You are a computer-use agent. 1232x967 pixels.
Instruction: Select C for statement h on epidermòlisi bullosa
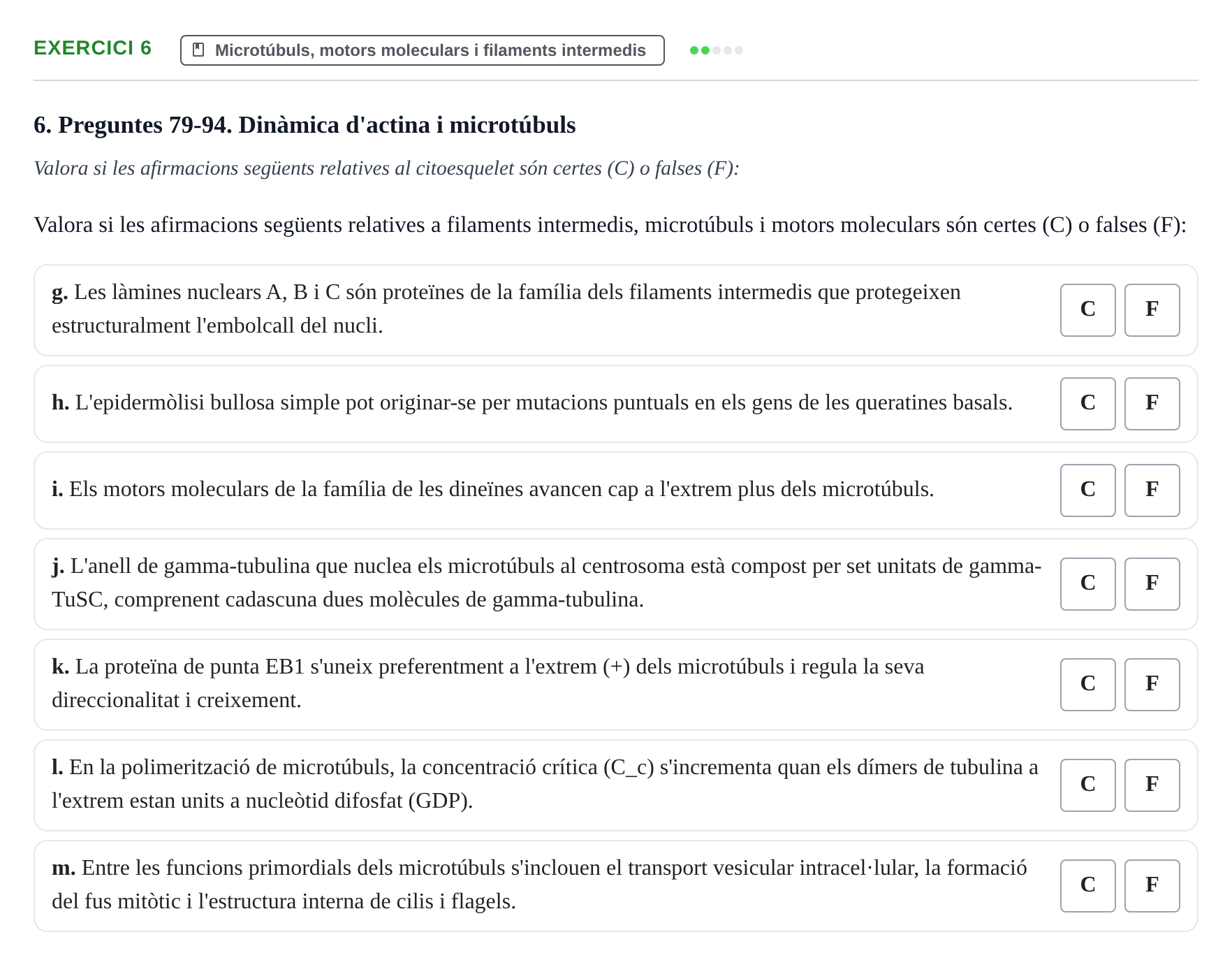[1087, 403]
